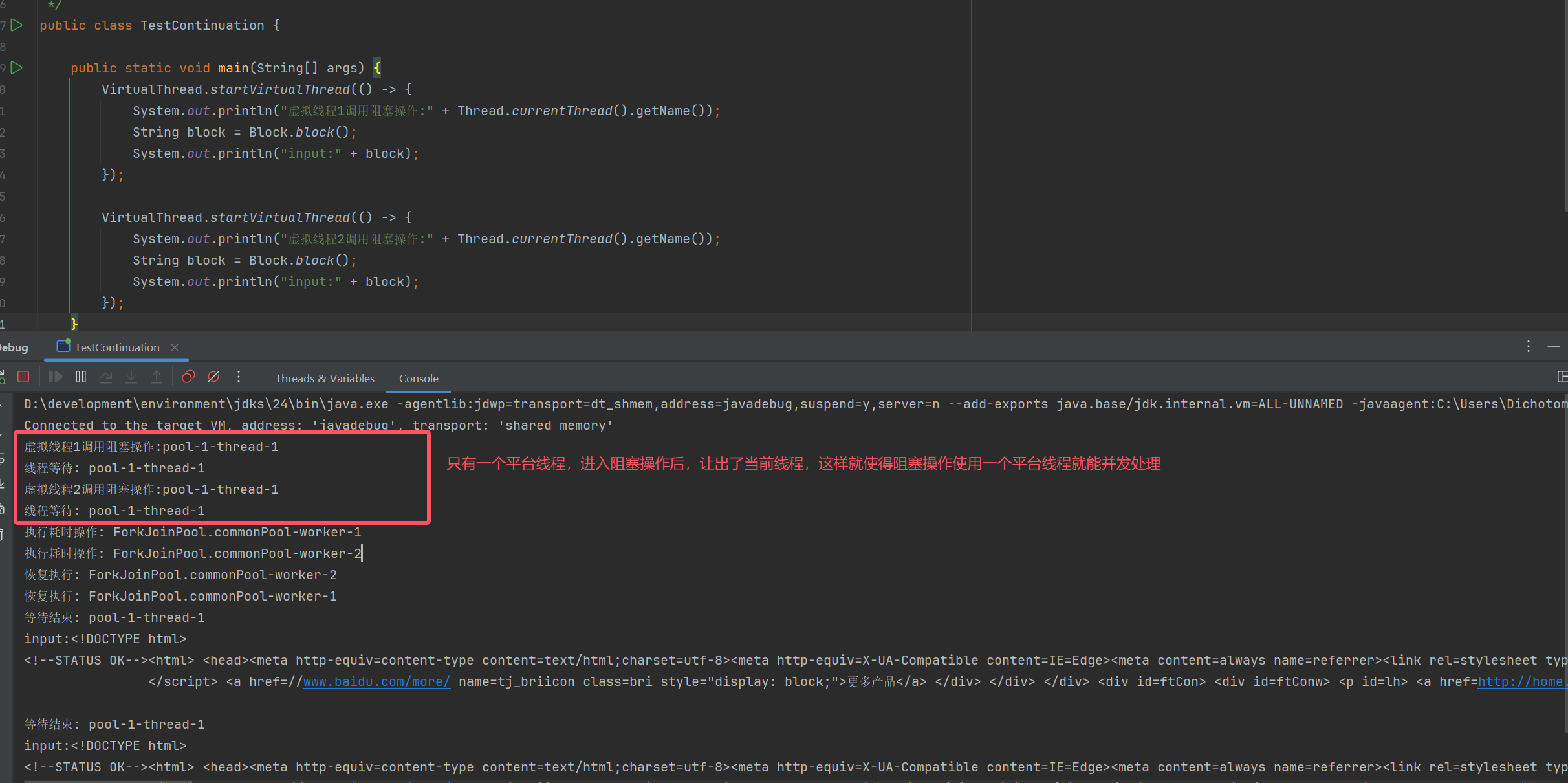The height and width of the screenshot is (783, 1568).
Task: Open Debug tool window options menu
Action: point(1529,347)
